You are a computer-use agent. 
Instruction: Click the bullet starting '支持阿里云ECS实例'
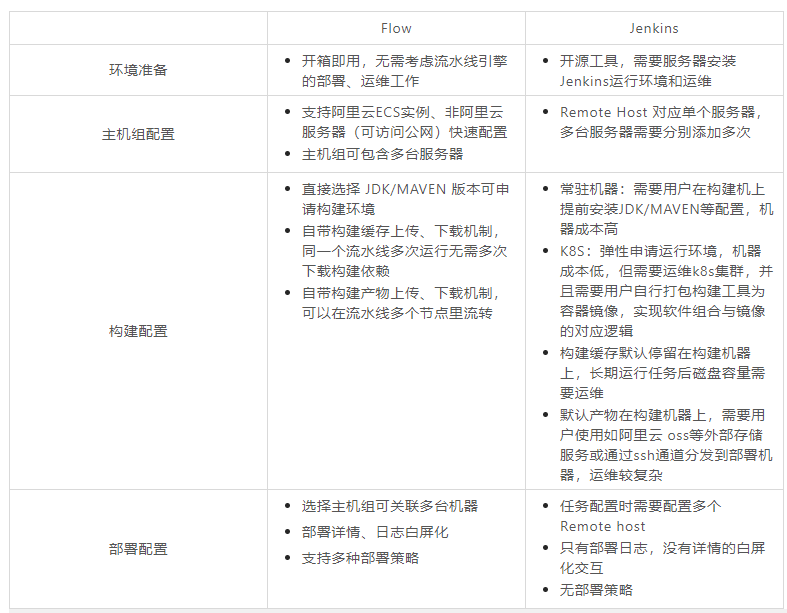pos(405,122)
